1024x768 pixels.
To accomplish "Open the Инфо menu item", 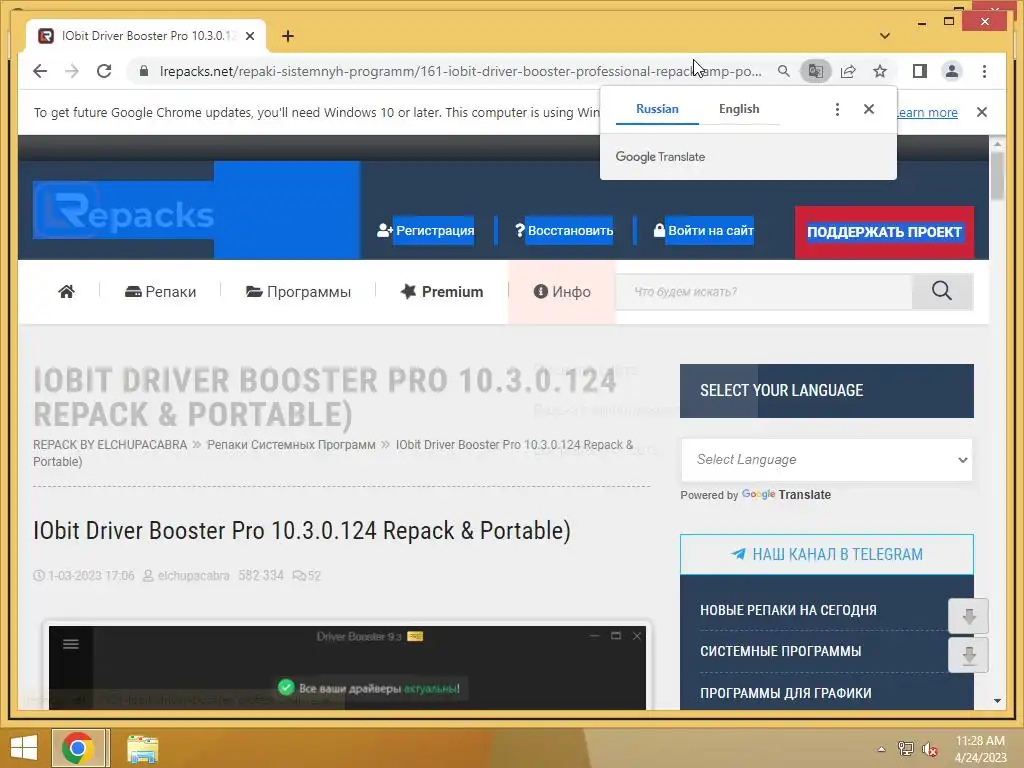I will [x=562, y=291].
